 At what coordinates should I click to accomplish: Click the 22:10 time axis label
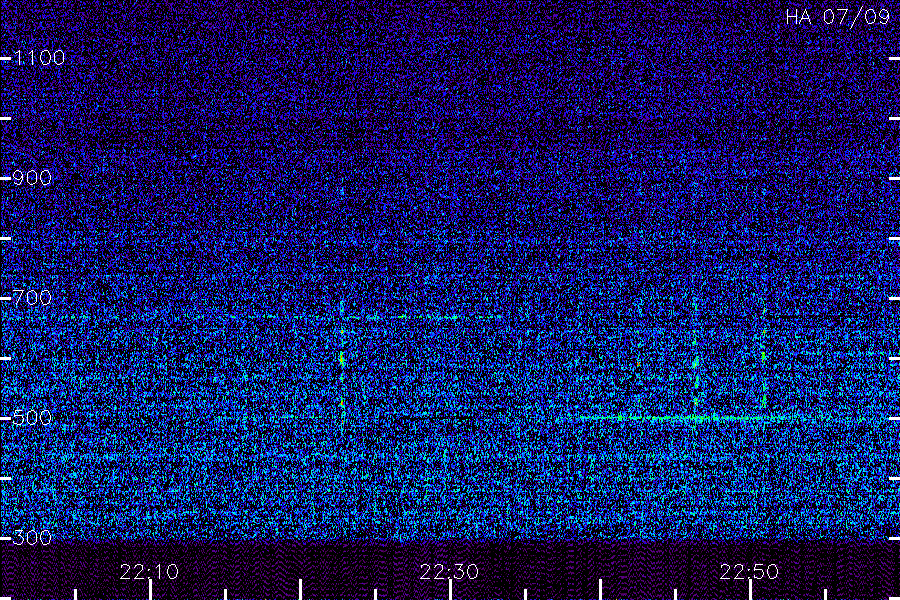149,572
